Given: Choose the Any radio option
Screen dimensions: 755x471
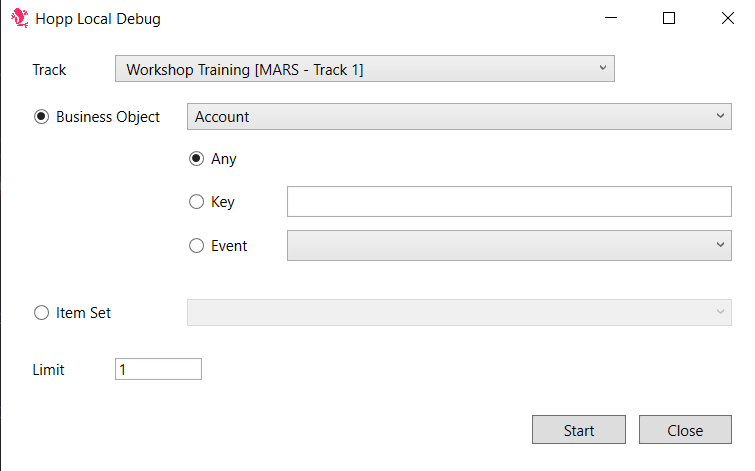Looking at the screenshot, I should [197, 159].
